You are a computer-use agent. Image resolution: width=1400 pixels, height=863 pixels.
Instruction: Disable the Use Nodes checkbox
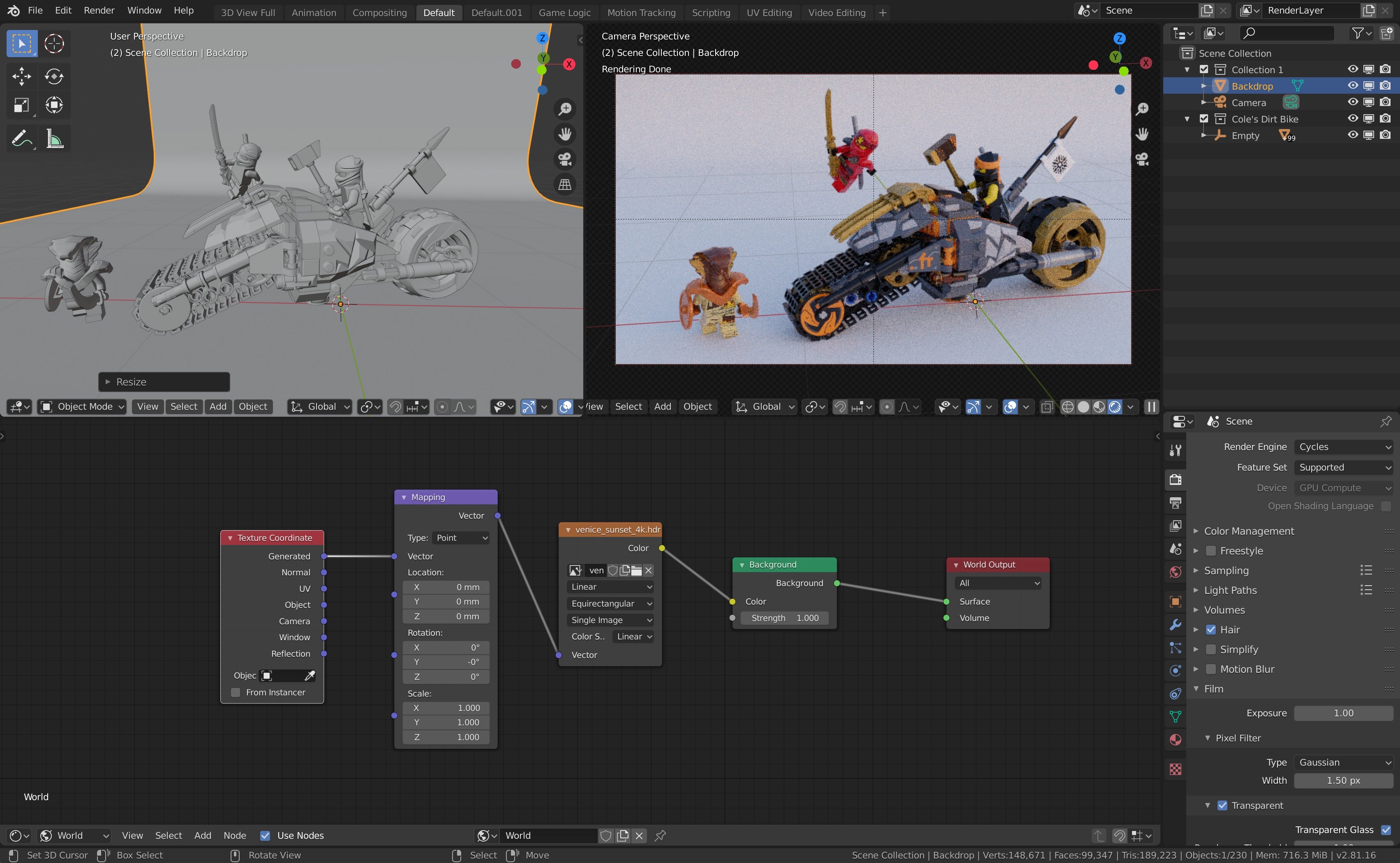point(265,835)
